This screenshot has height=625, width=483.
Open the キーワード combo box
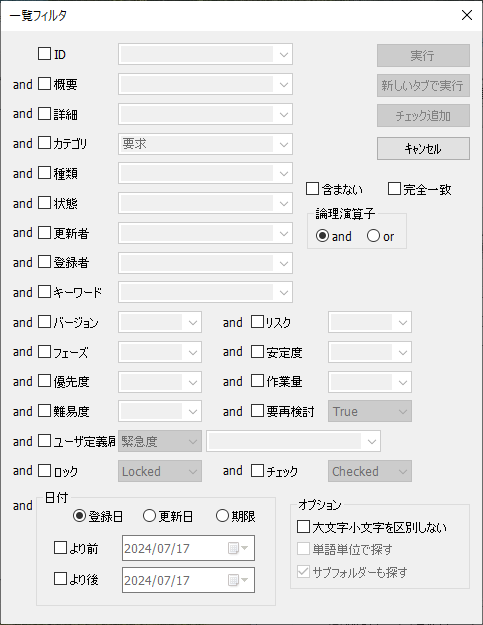205,293
